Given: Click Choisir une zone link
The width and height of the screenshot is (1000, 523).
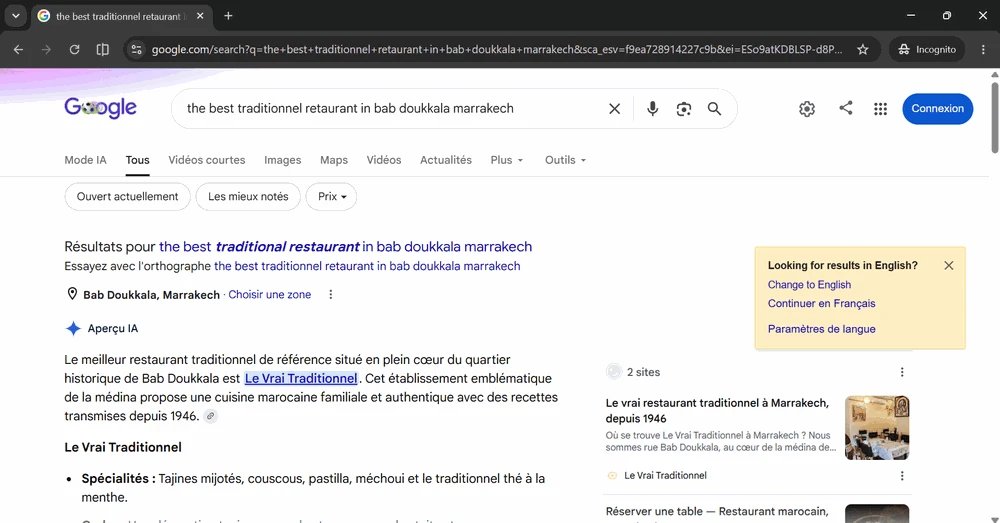Looking at the screenshot, I should 270,295.
